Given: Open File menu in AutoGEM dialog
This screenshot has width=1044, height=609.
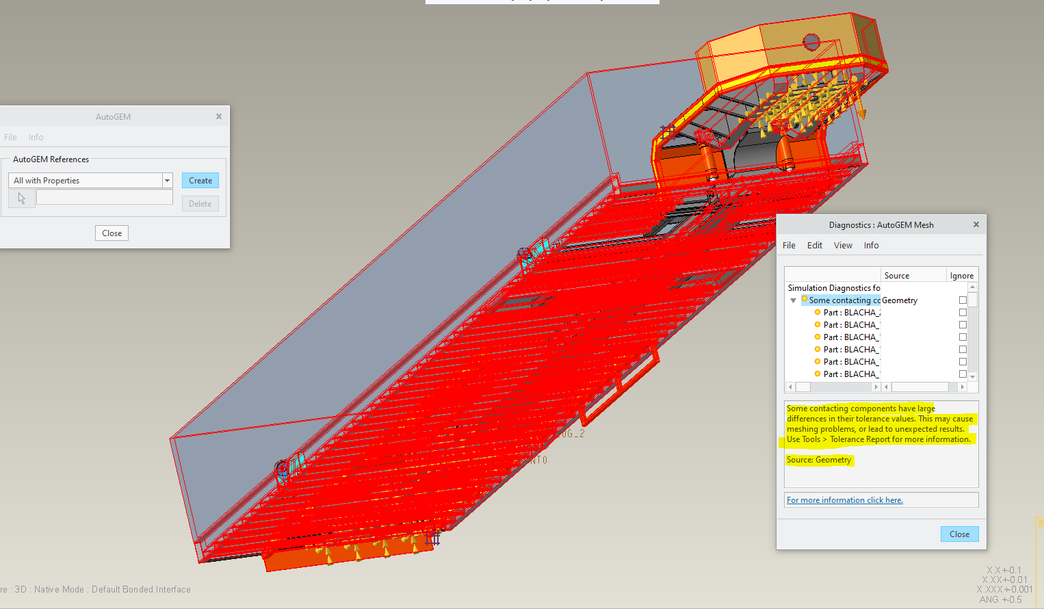Looking at the screenshot, I should click(11, 137).
